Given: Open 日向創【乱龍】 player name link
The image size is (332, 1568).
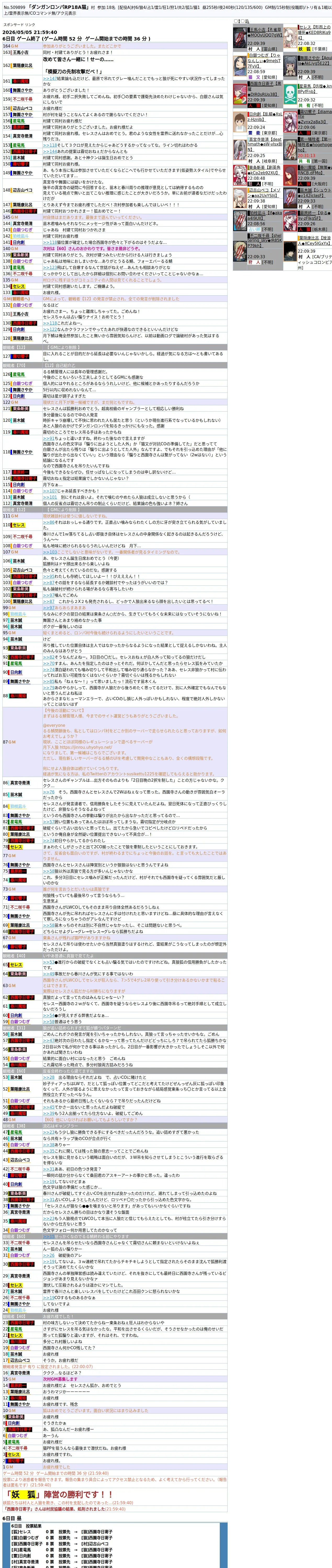Looking at the screenshot, I should pos(265,117).
